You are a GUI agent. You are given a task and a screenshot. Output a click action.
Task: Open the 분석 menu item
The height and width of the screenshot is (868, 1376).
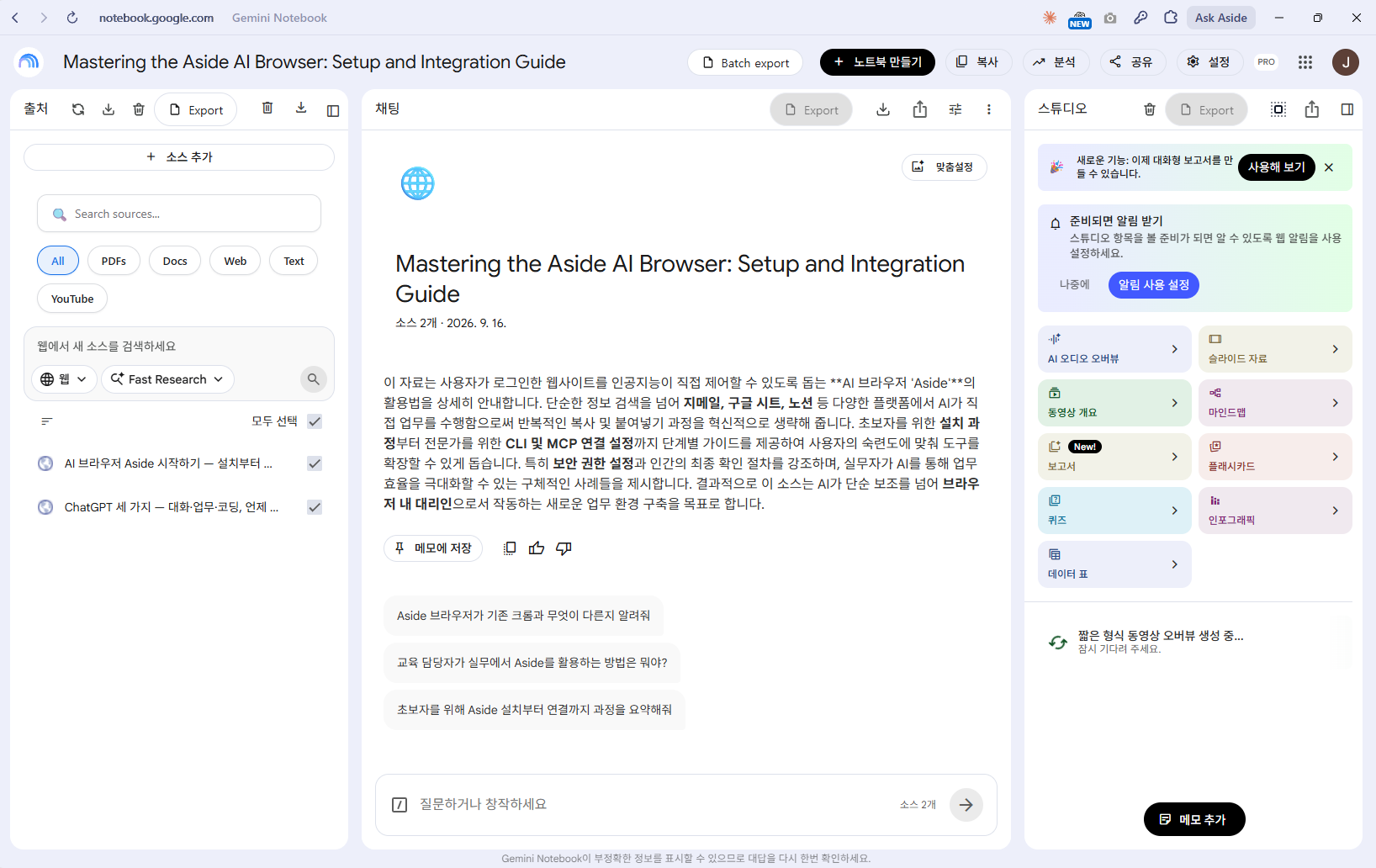point(1055,62)
